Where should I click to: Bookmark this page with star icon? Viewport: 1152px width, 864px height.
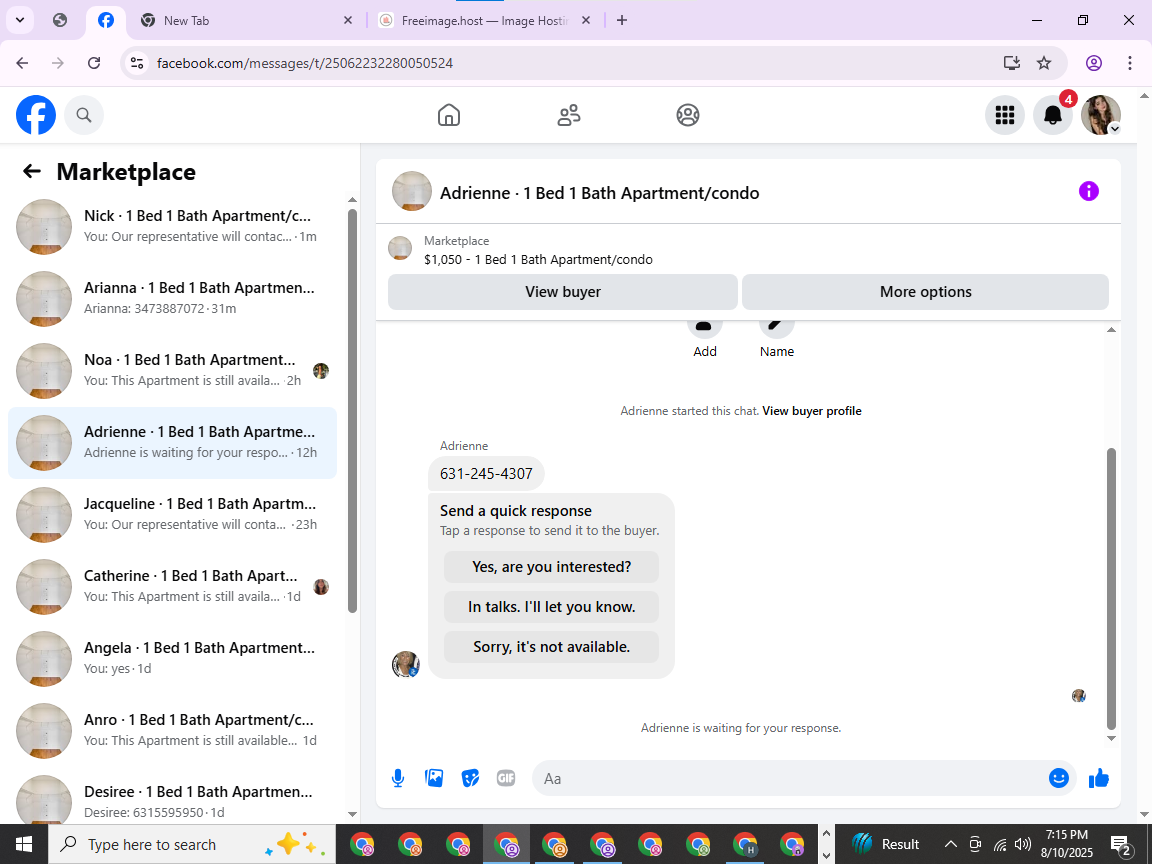[1043, 63]
